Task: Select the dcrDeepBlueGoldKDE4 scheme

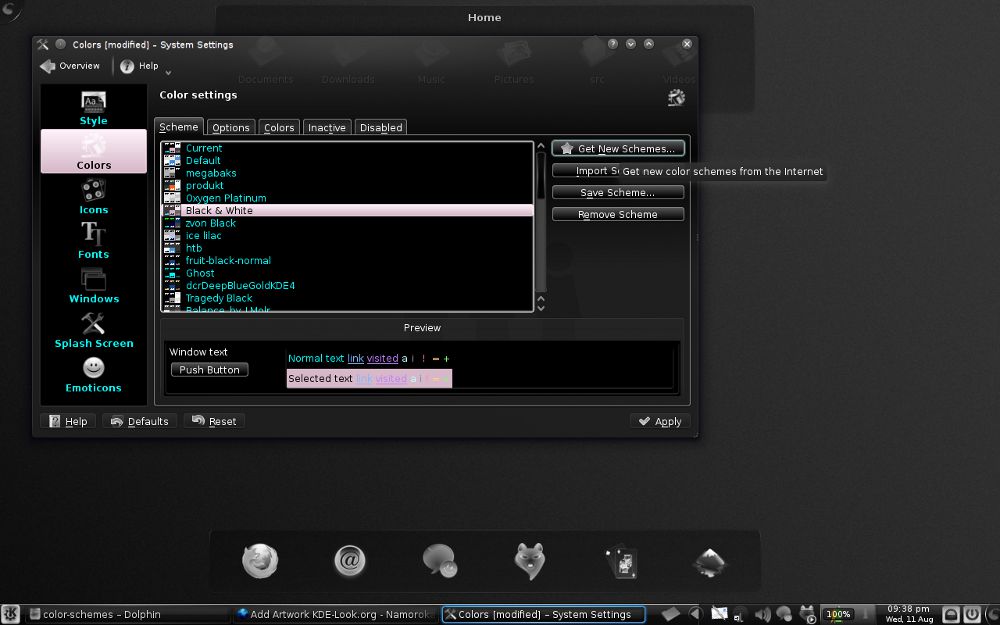Action: (x=348, y=286)
